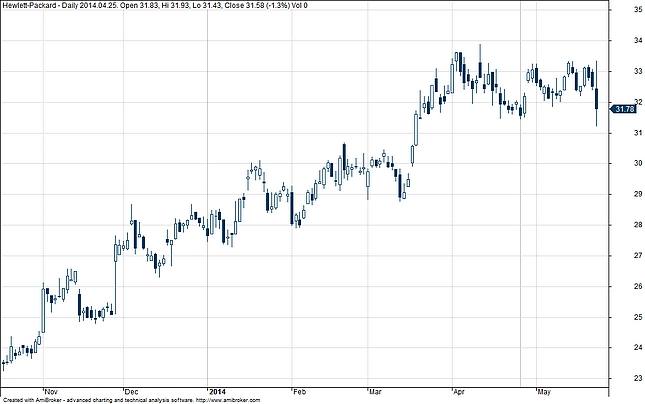Click the 30 price axis label
Screen dimensions: 645x404
pos(638,164)
